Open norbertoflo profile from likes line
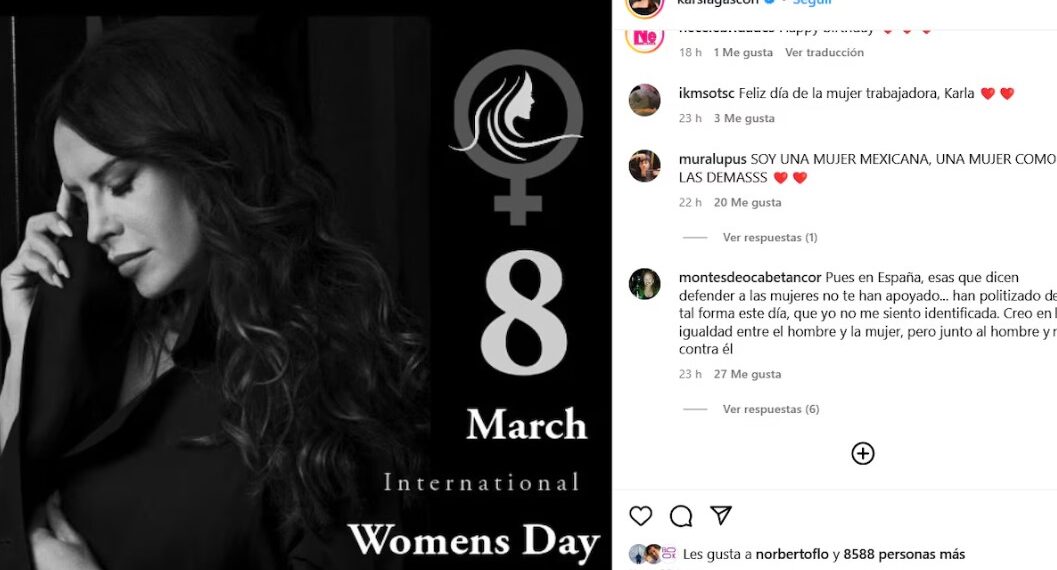The height and width of the screenshot is (570, 1057). (792, 555)
